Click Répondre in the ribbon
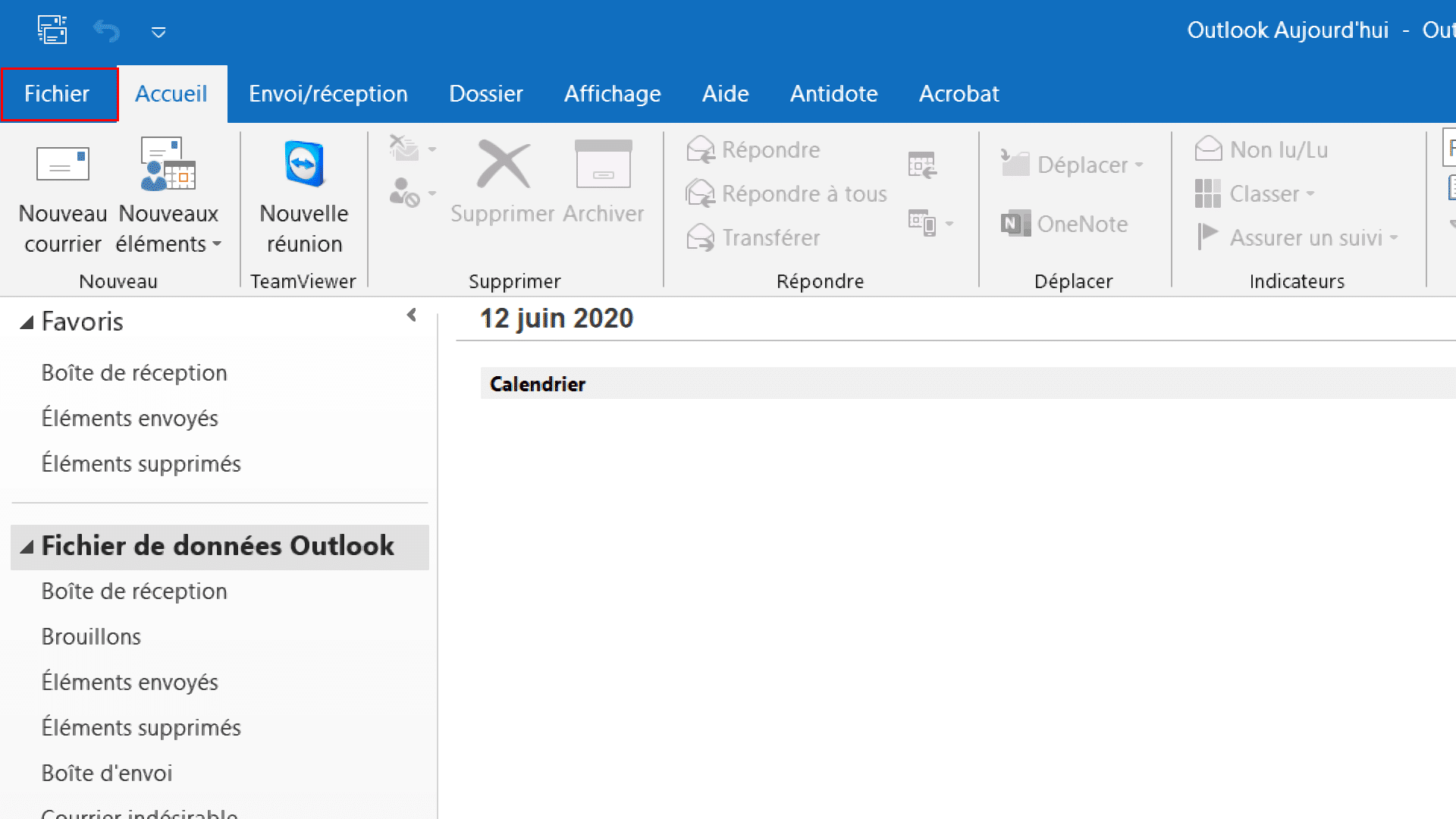This screenshot has width=1456, height=819. click(x=753, y=150)
